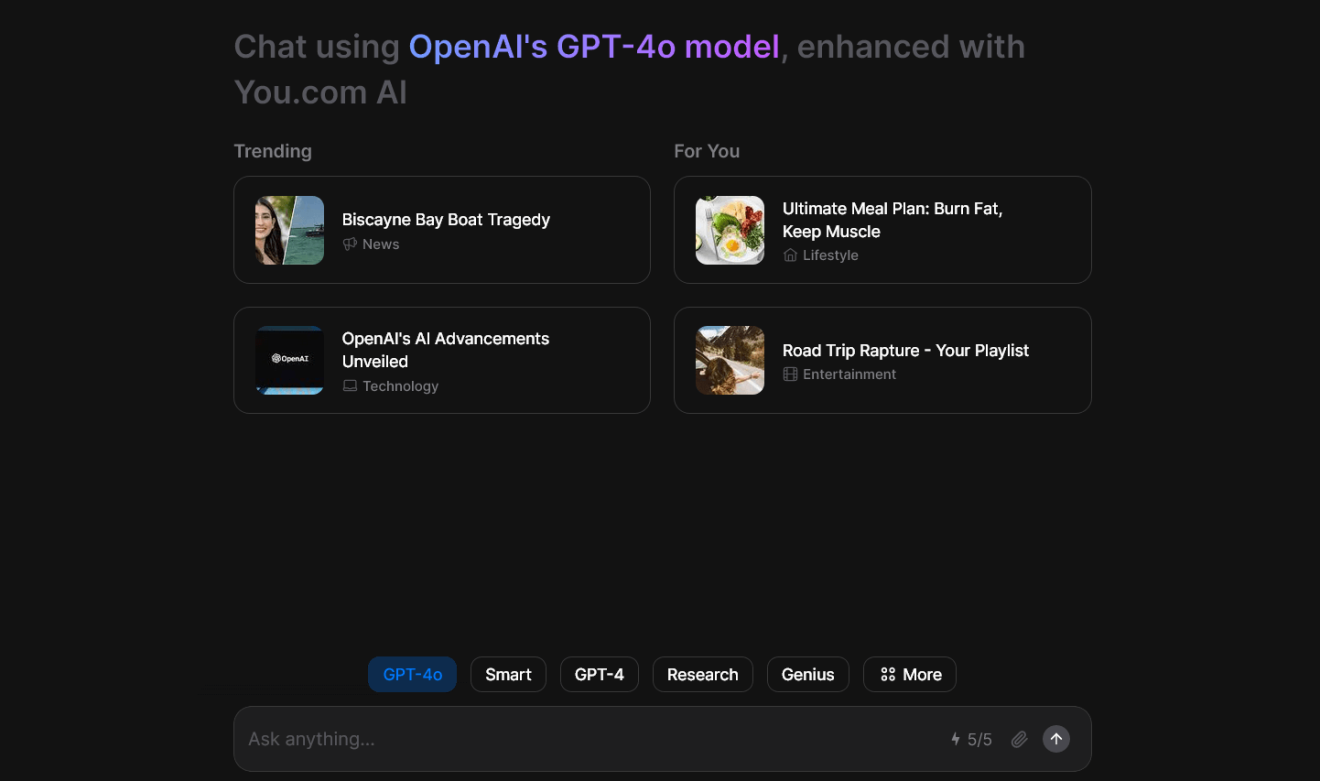Click the grid icon on the More button

click(888, 674)
